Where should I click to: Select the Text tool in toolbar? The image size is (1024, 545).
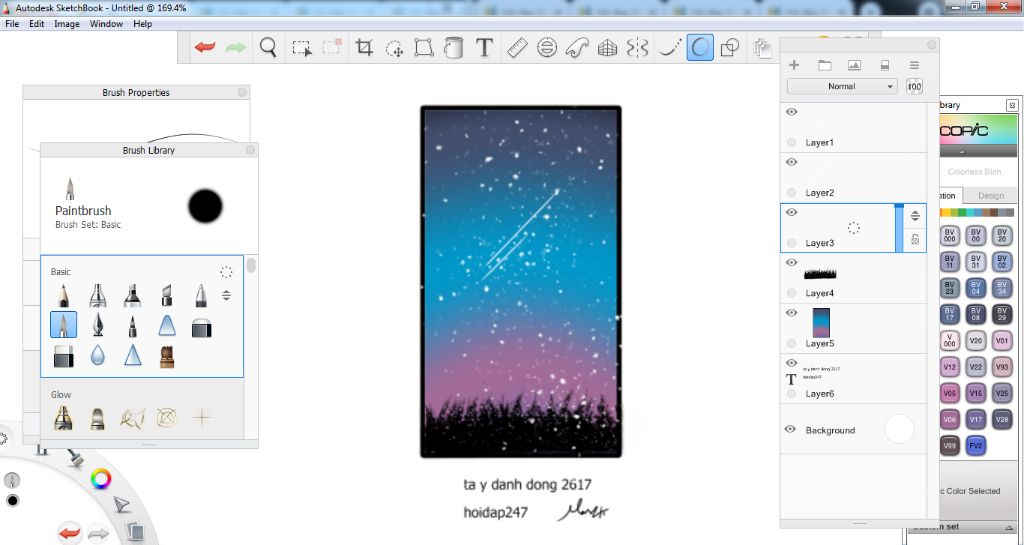pyautogui.click(x=484, y=48)
